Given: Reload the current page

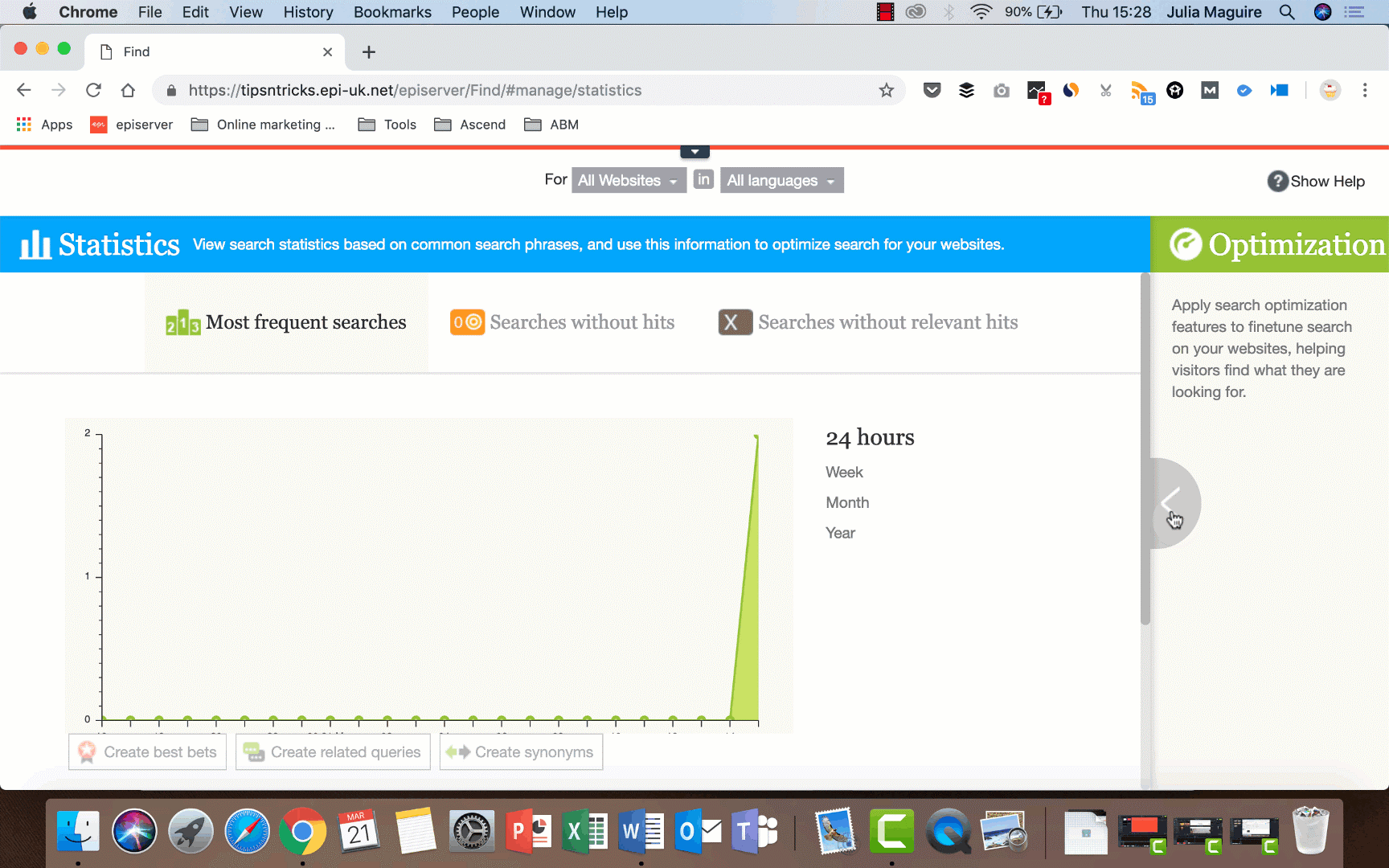Looking at the screenshot, I should [93, 90].
